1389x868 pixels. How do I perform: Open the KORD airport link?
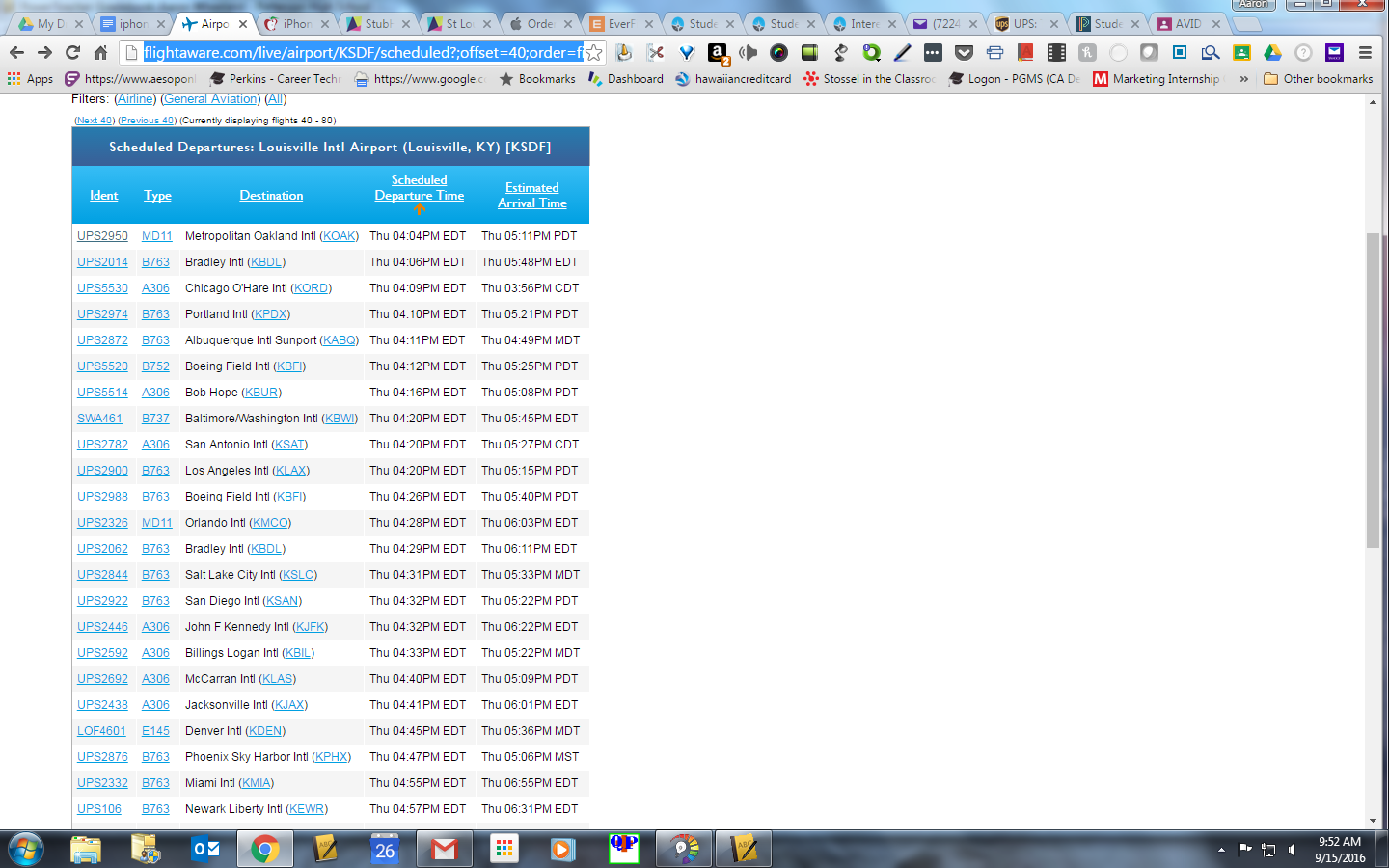click(x=311, y=287)
